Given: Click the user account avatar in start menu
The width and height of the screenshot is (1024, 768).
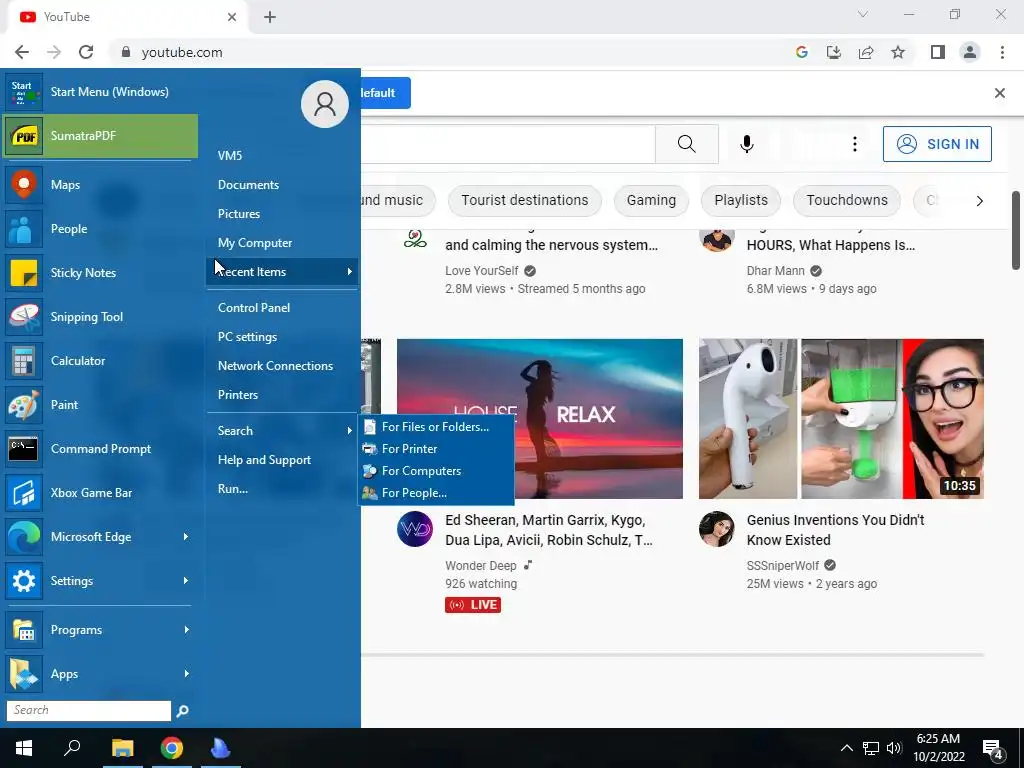Looking at the screenshot, I should tap(325, 104).
